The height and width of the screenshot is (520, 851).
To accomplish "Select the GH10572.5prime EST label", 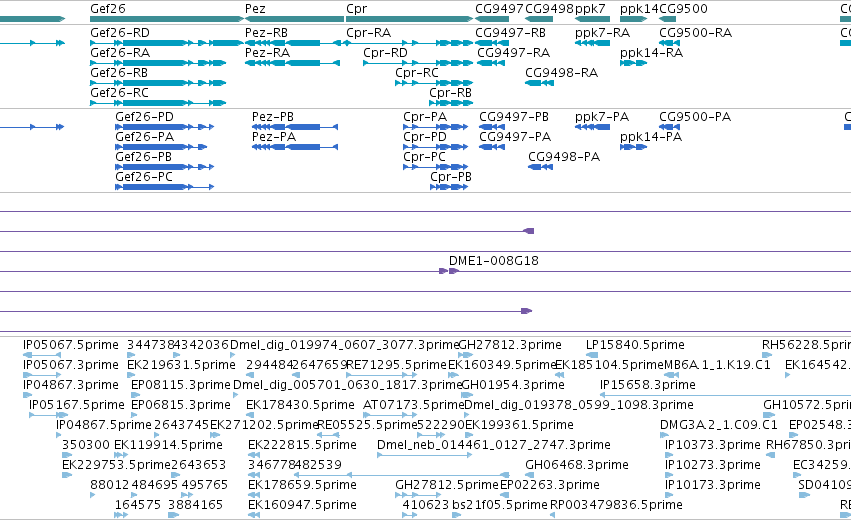I will 807,405.
